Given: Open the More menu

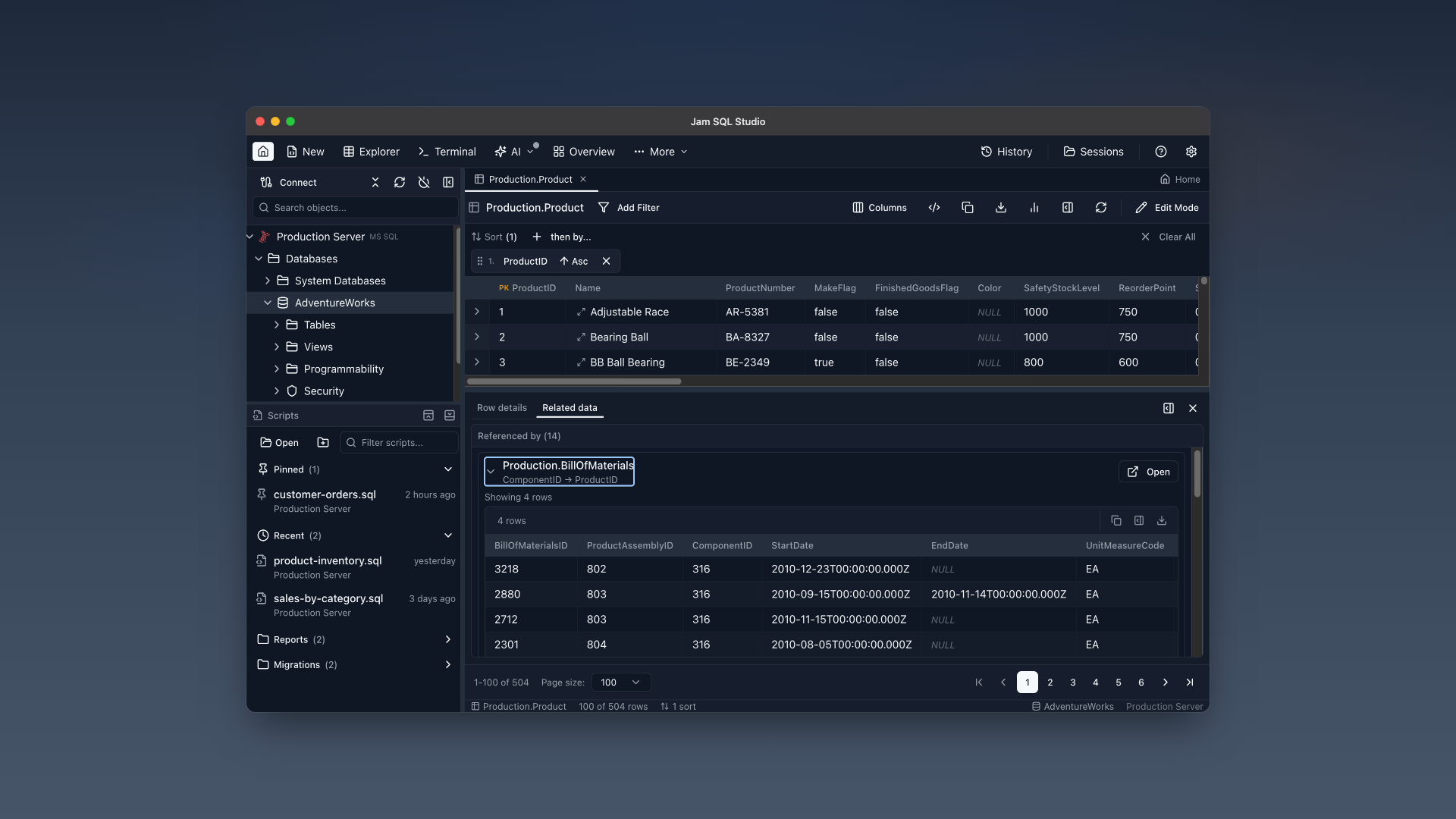Looking at the screenshot, I should (659, 151).
